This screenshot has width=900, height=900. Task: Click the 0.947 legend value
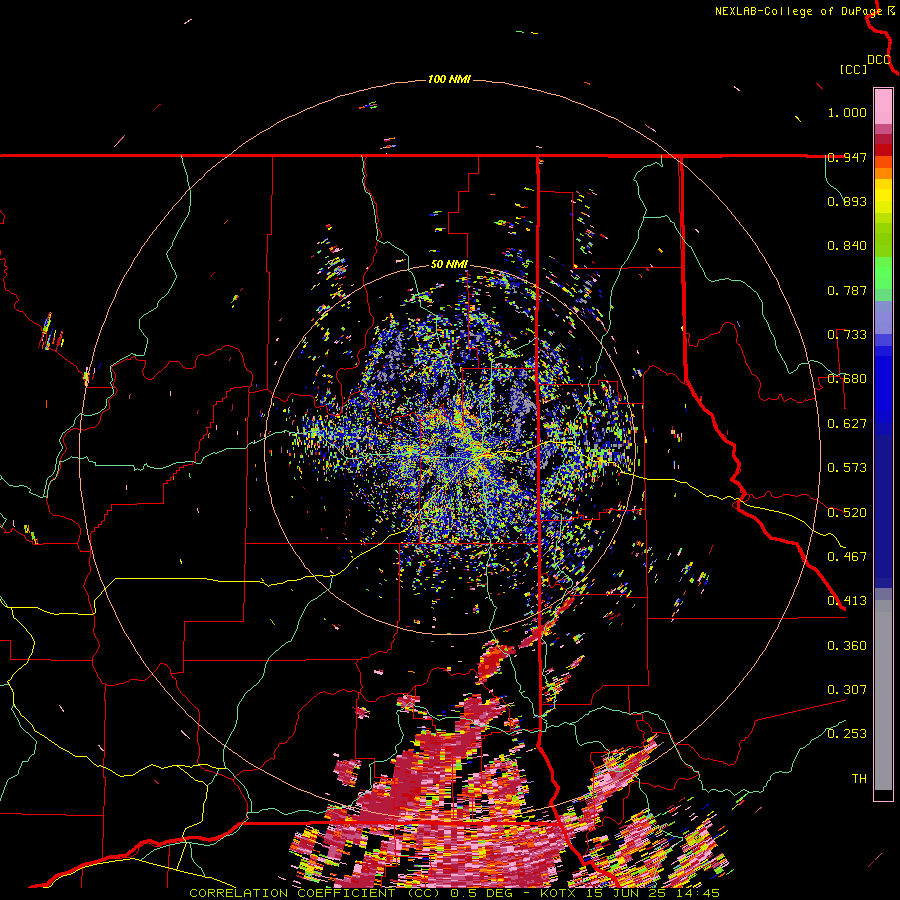(847, 157)
